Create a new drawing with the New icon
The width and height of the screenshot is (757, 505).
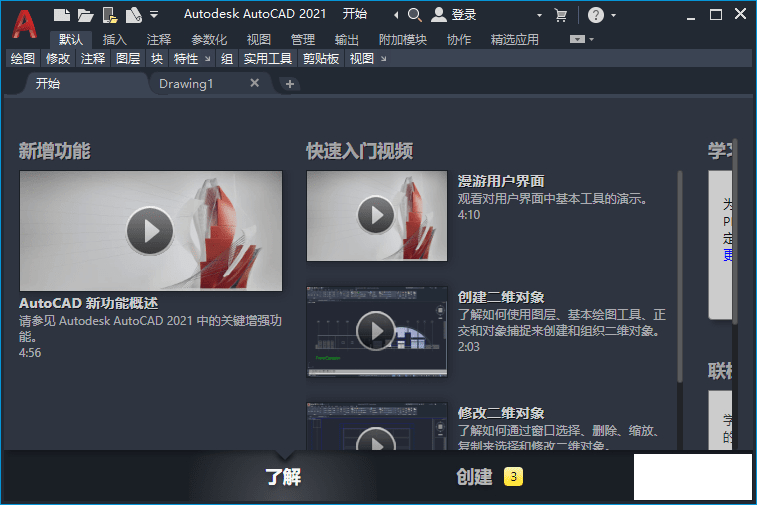click(62, 15)
